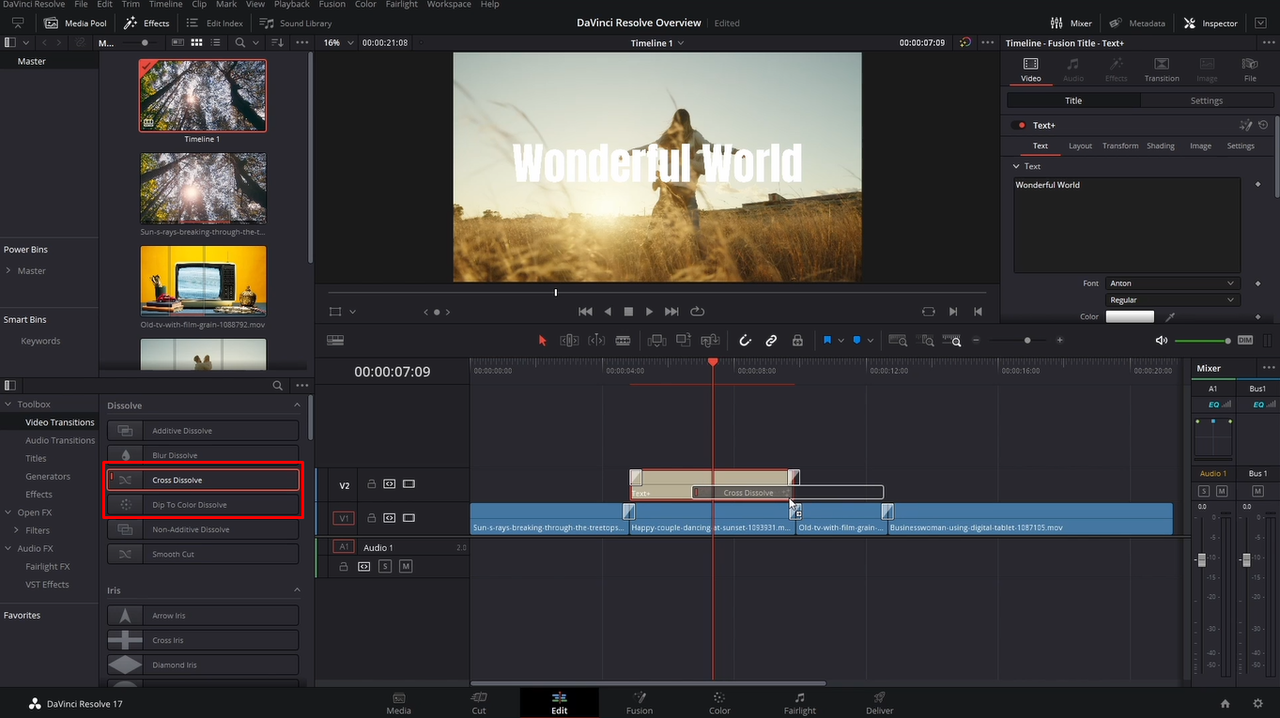Activate Dynamic Trim Mode tool
1280x718 pixels.
click(x=596, y=340)
